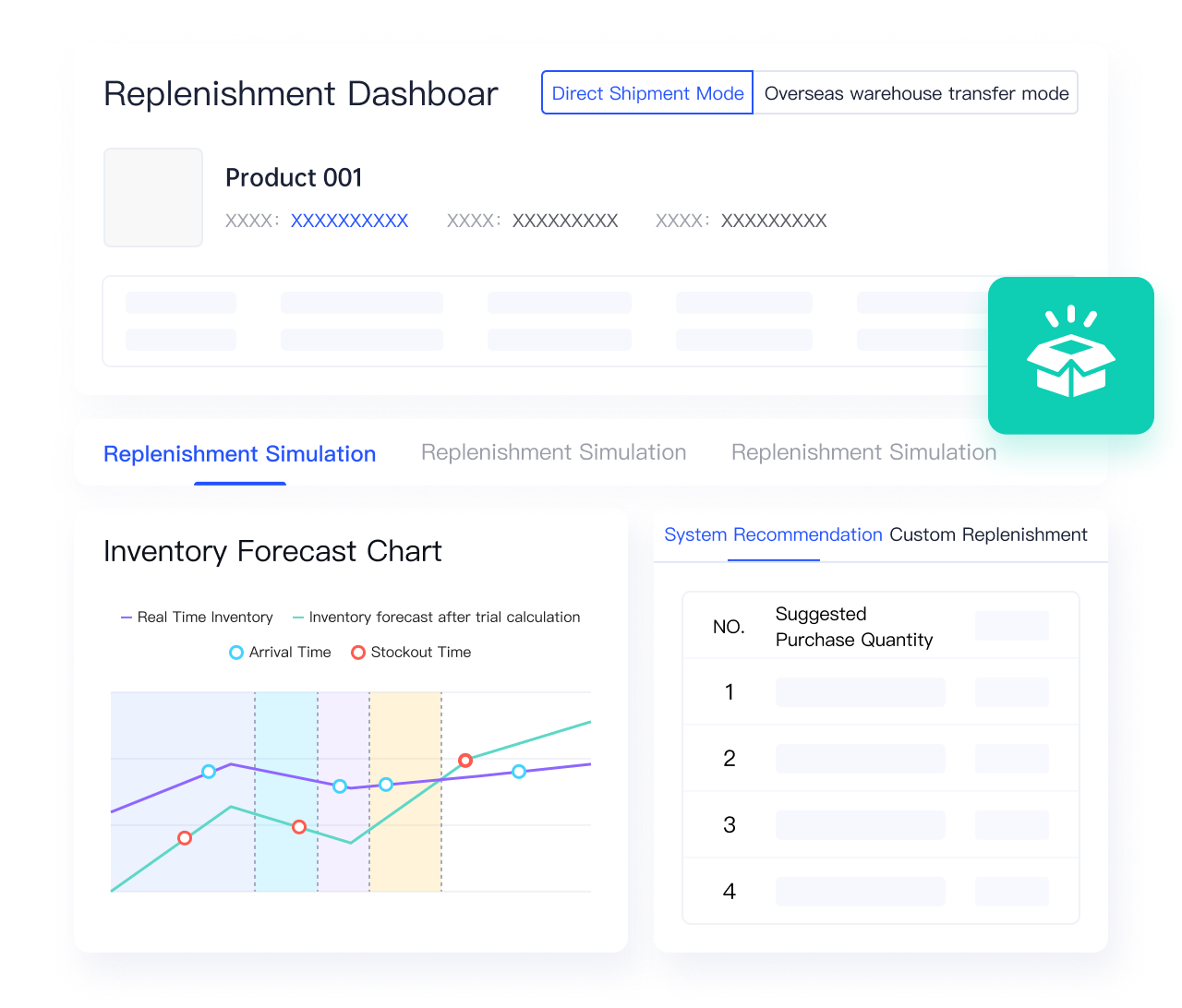Click the Product 001 image placeholder
The width and height of the screenshot is (1182, 1008).
pos(153,198)
